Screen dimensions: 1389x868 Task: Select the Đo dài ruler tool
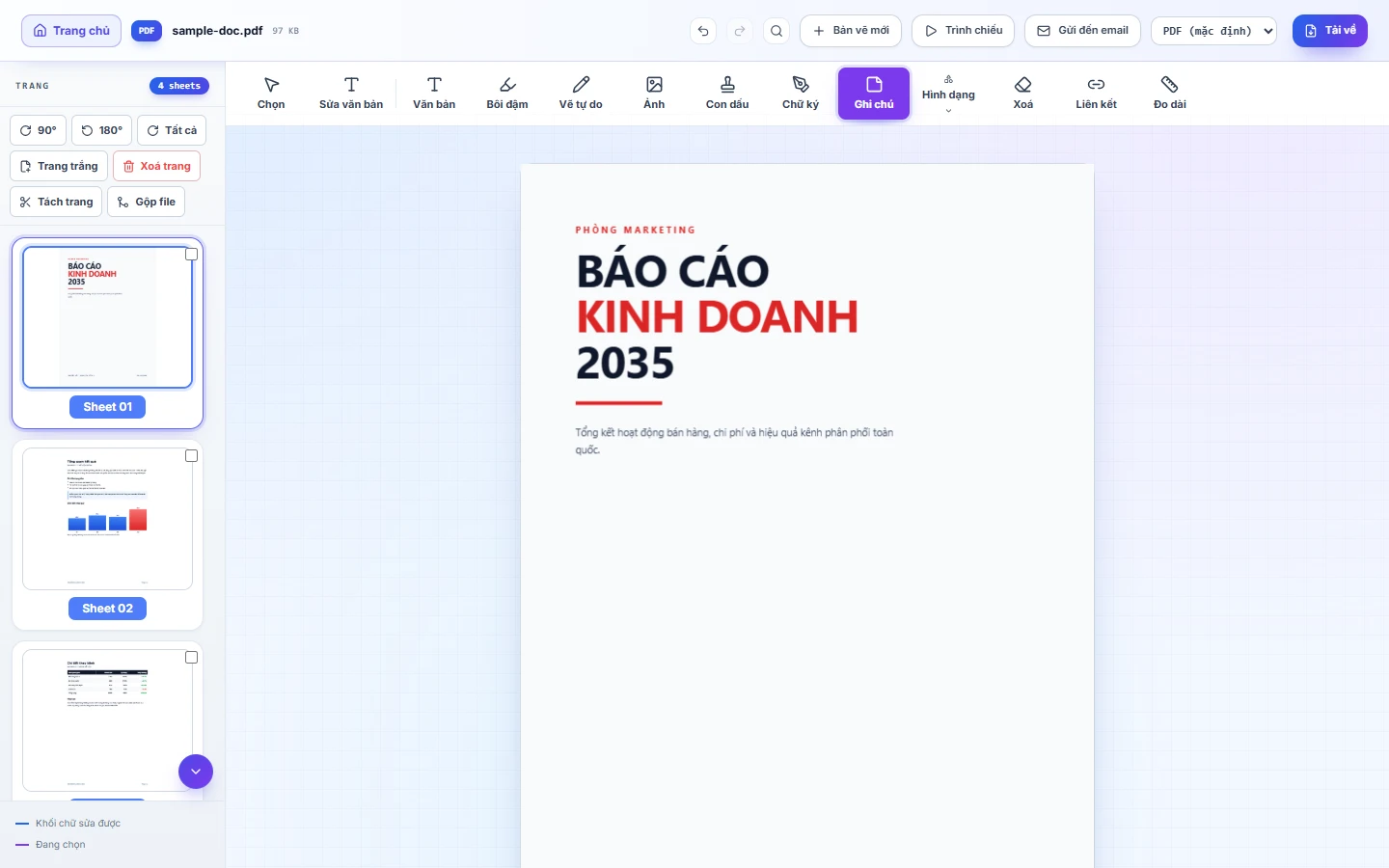pyautogui.click(x=1170, y=94)
